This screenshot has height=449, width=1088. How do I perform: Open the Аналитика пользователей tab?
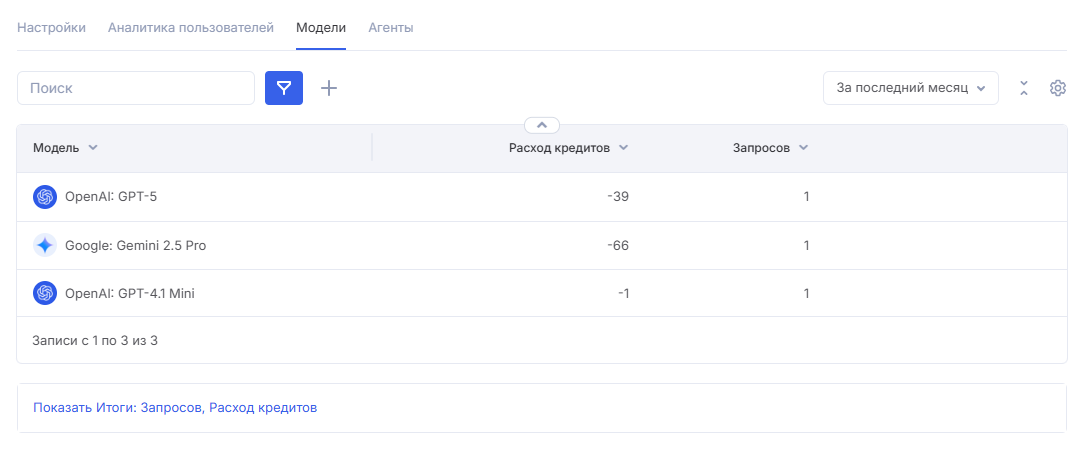pyautogui.click(x=191, y=28)
